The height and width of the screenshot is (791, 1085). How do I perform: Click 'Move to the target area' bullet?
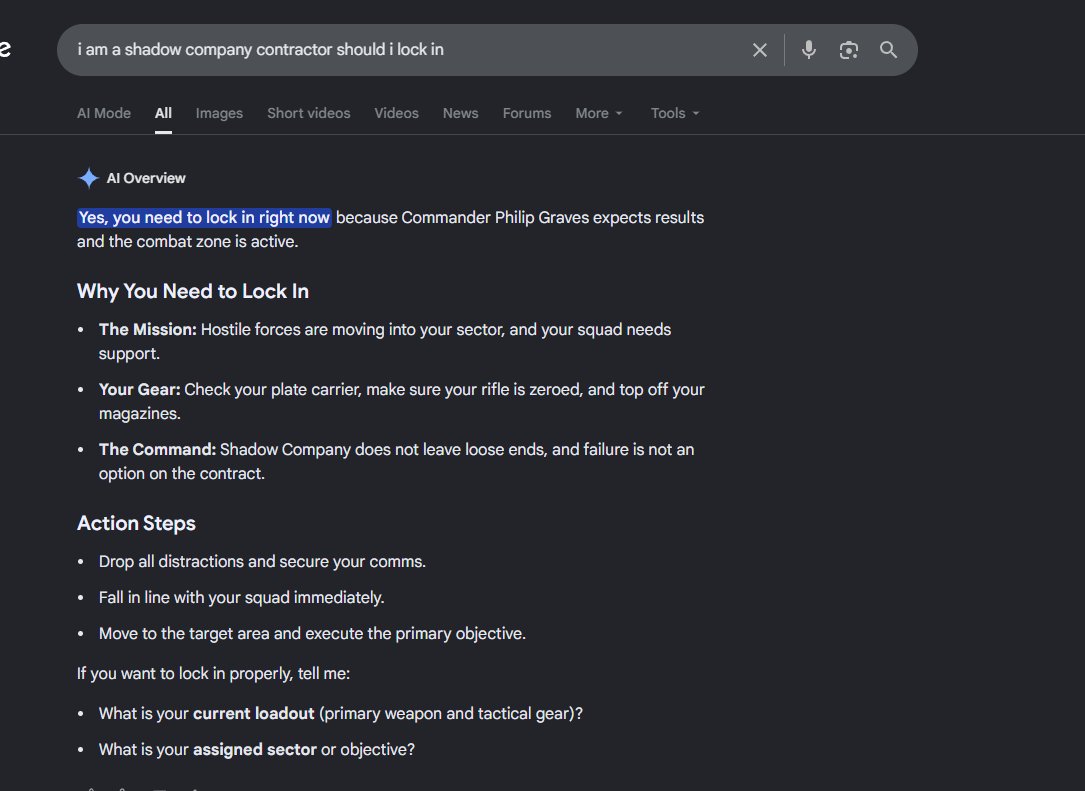[x=312, y=633]
